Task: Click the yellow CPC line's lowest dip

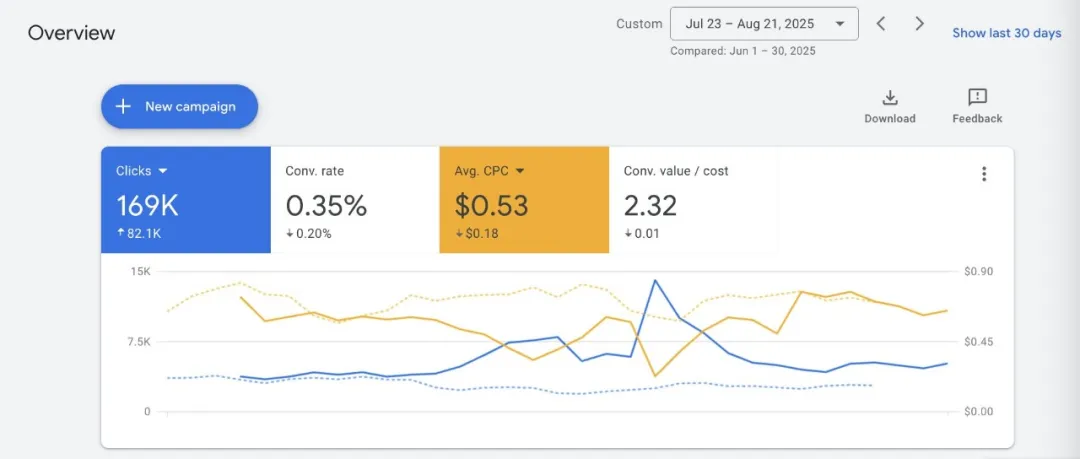Action: [x=655, y=376]
